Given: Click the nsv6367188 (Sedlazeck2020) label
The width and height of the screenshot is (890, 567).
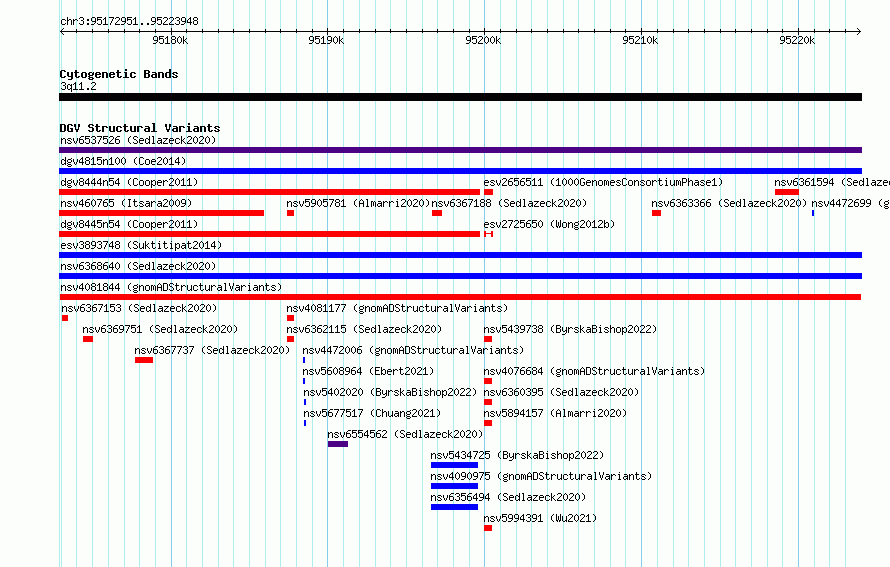Looking at the screenshot, I should [509, 203].
